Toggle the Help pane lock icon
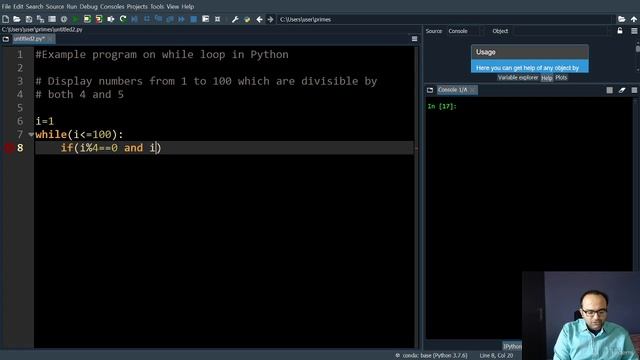This screenshot has width=640, height=360. [x=620, y=31]
